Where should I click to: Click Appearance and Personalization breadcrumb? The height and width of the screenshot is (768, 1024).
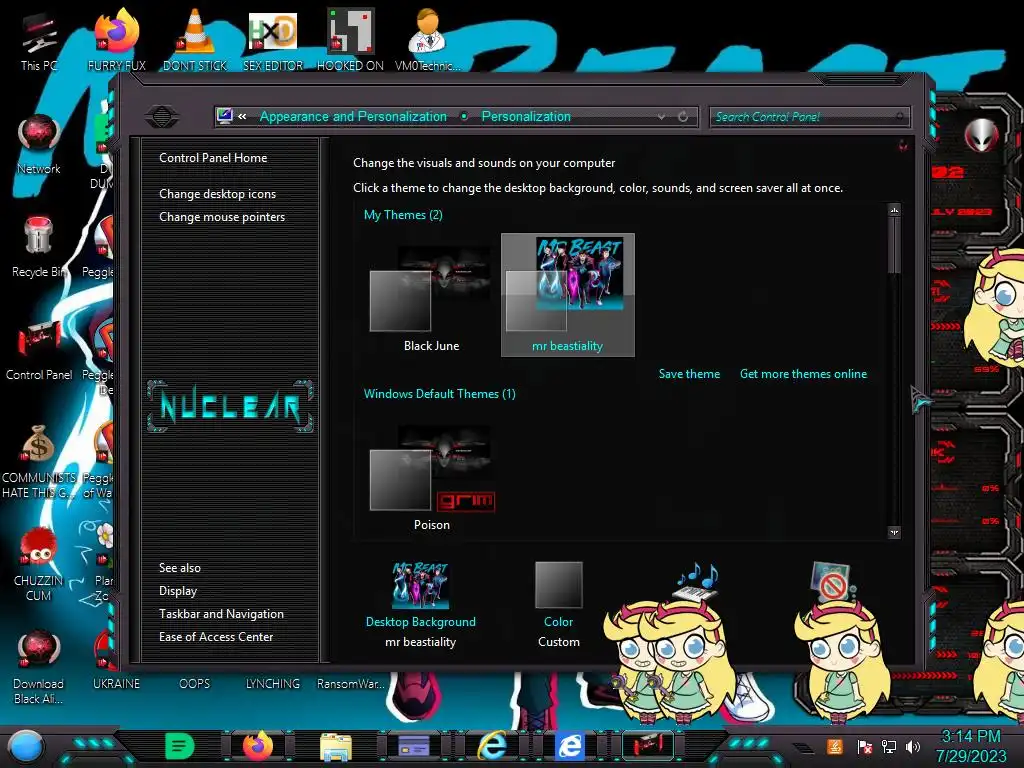[353, 116]
